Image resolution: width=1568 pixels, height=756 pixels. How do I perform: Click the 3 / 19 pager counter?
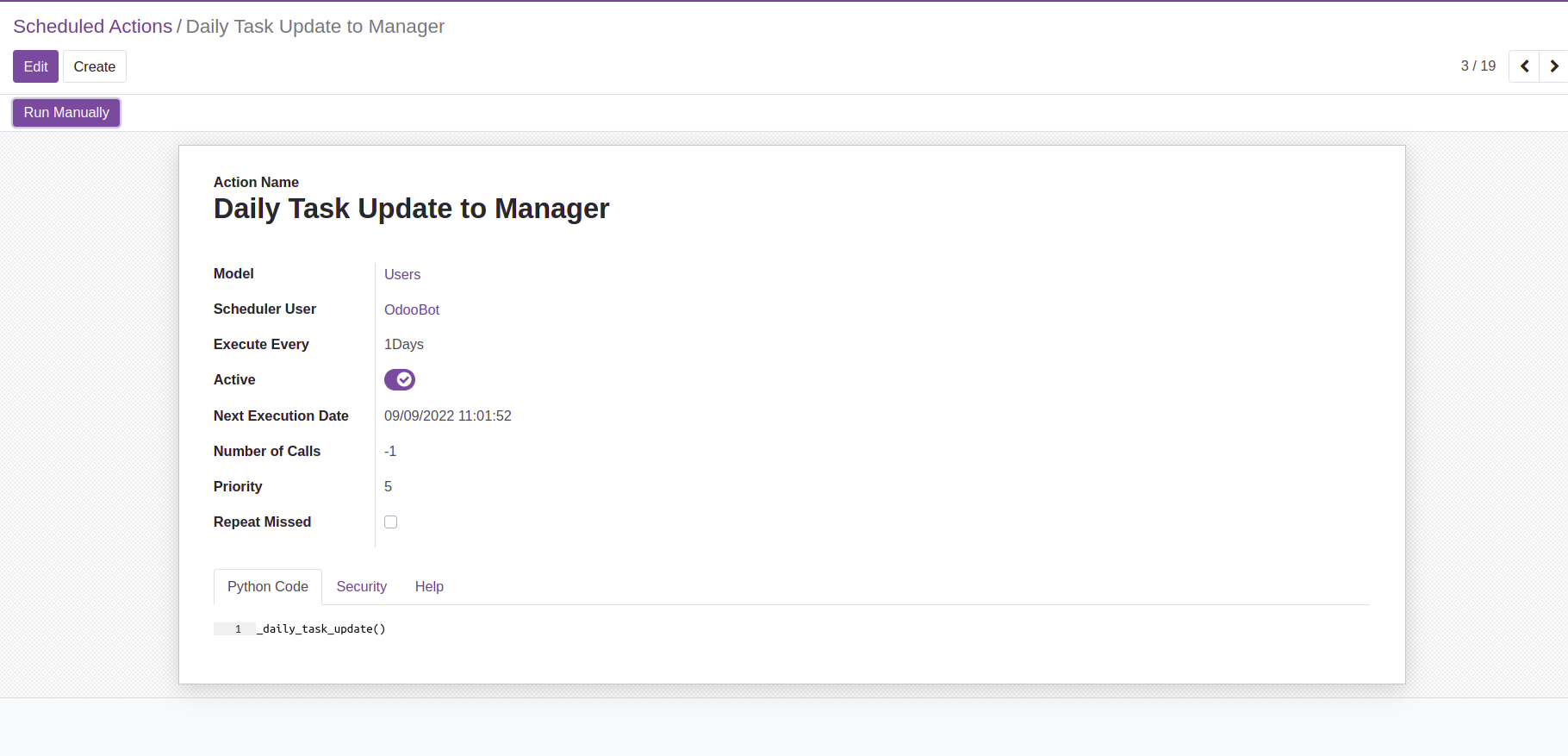(1478, 66)
